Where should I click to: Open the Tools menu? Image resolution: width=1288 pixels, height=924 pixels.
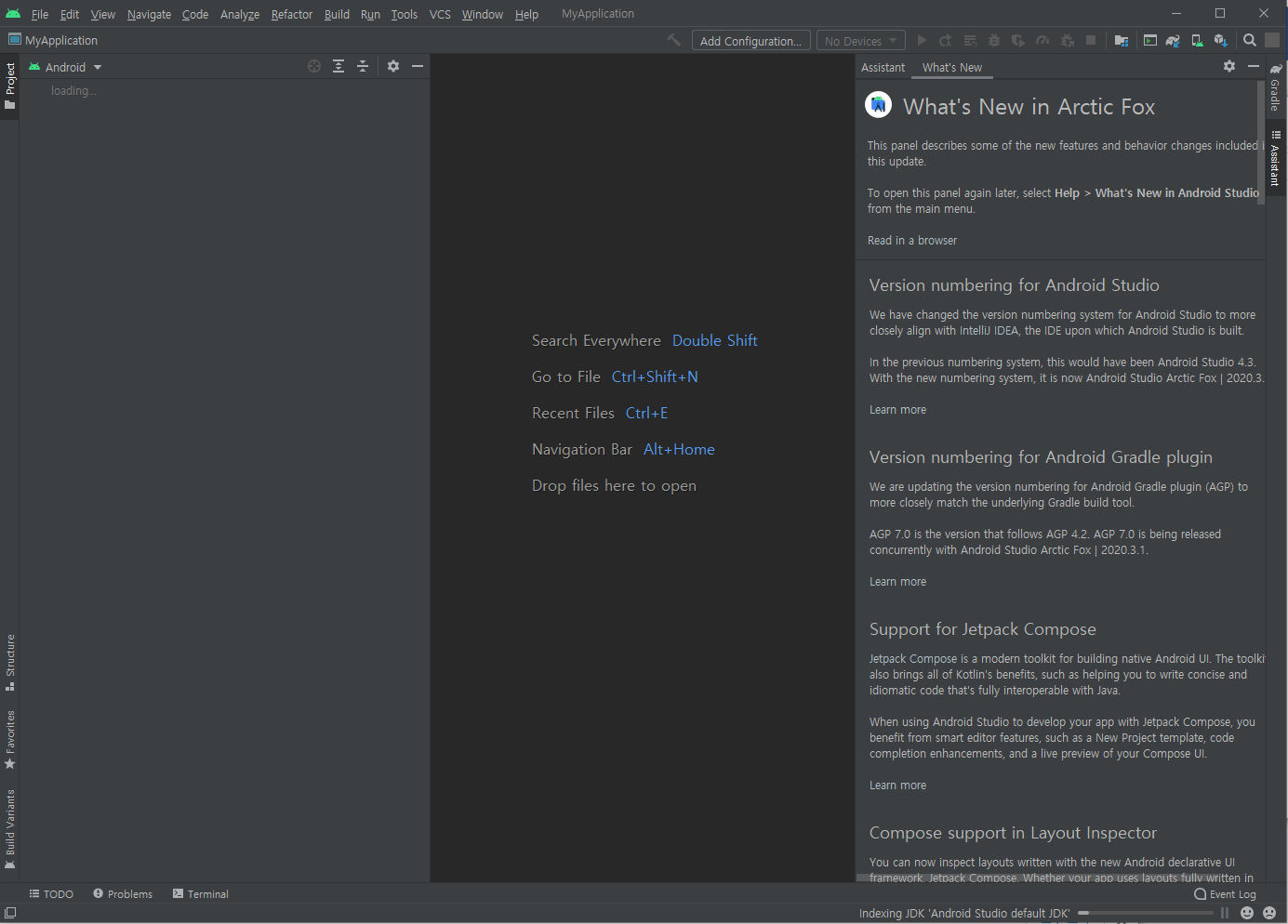click(x=404, y=14)
